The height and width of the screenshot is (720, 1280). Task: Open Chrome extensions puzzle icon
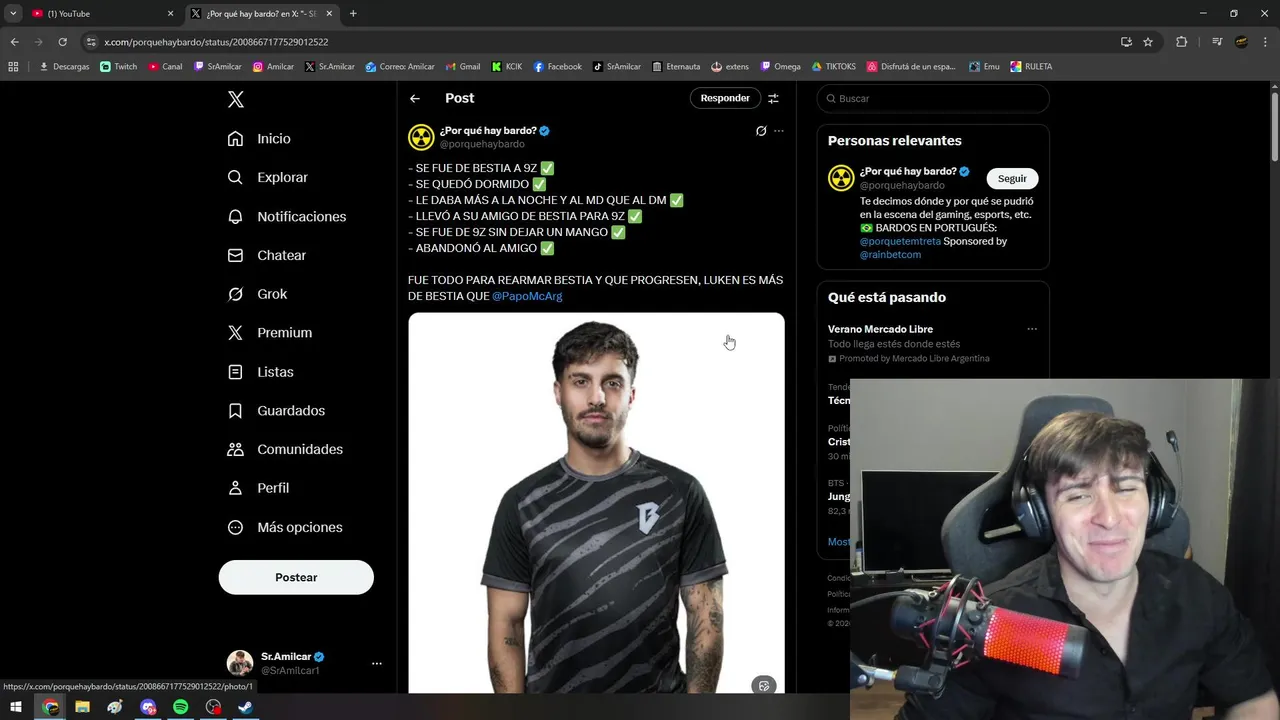pyautogui.click(x=1181, y=42)
